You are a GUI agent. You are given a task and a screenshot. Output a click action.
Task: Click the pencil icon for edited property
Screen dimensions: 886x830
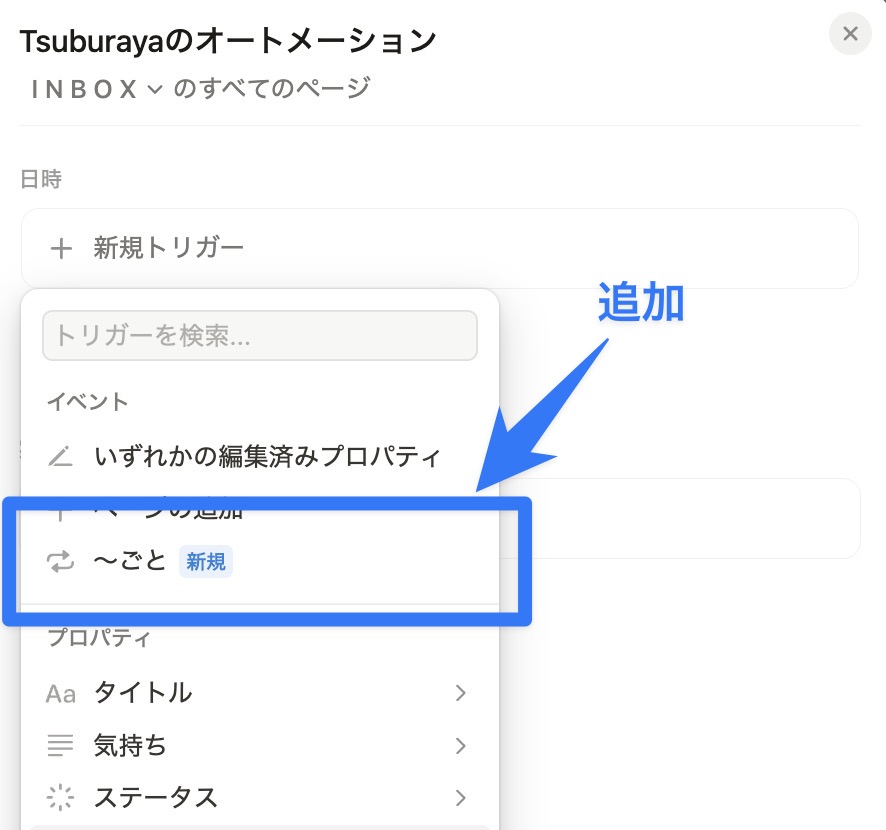pyautogui.click(x=60, y=456)
